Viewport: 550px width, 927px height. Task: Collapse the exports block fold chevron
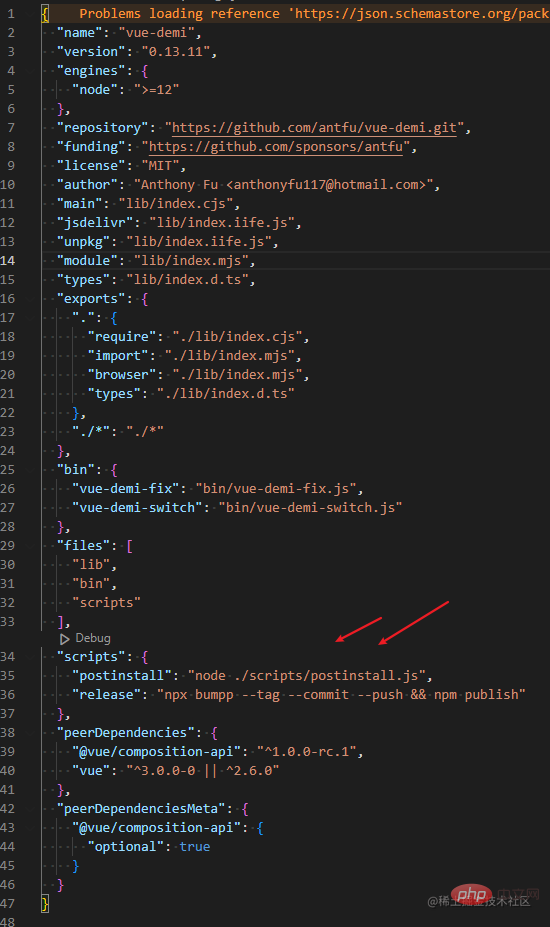(30, 299)
